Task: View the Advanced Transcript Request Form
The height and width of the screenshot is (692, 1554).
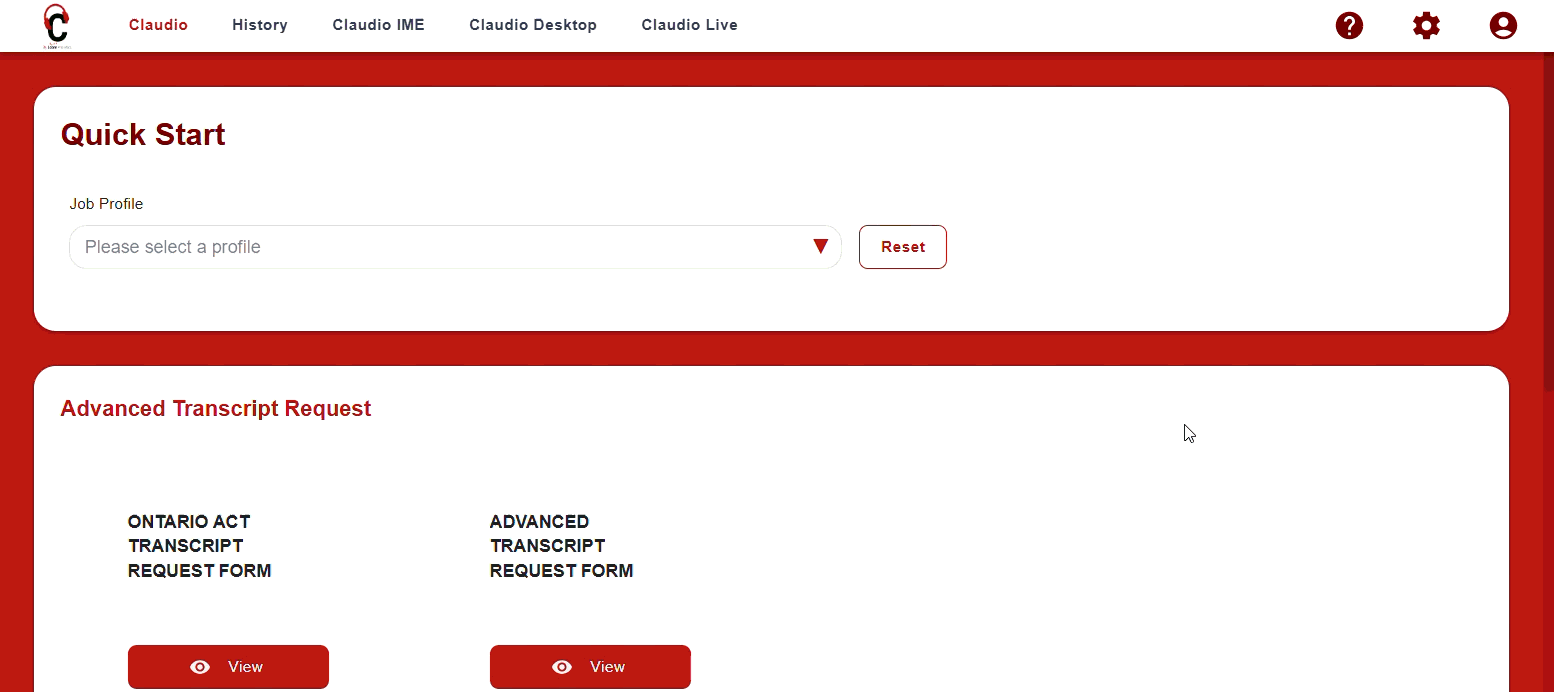Action: [x=590, y=666]
